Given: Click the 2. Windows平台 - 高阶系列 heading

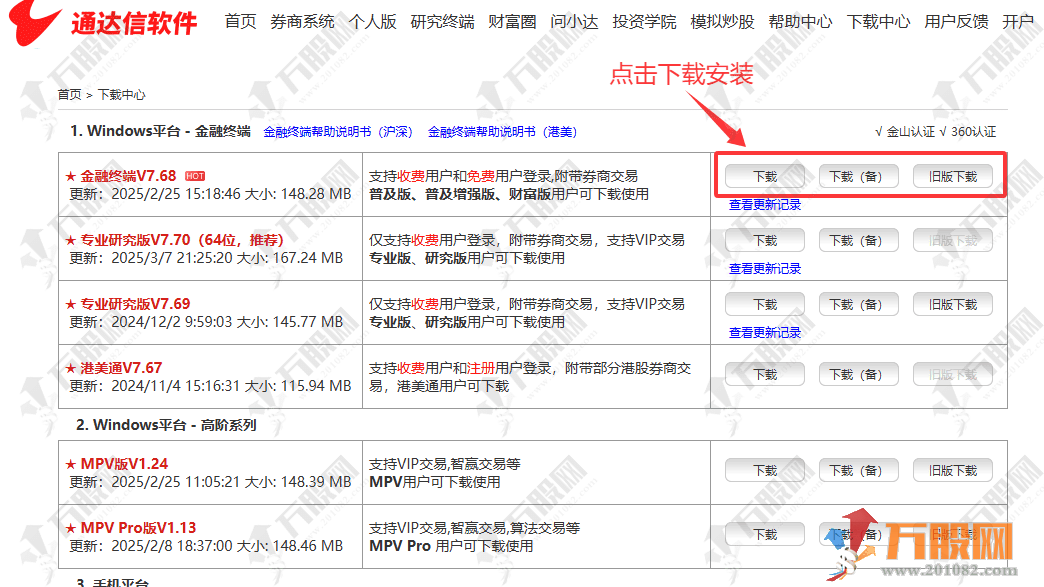Looking at the screenshot, I should [x=166, y=425].
